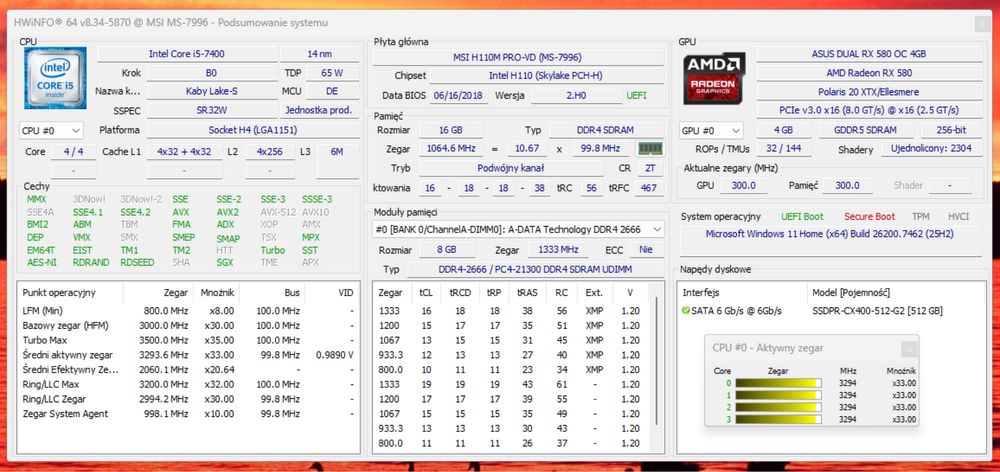The width and height of the screenshot is (1000, 472).
Task: Click the Ring/LLC Max row
Action: pyautogui.click(x=188, y=385)
